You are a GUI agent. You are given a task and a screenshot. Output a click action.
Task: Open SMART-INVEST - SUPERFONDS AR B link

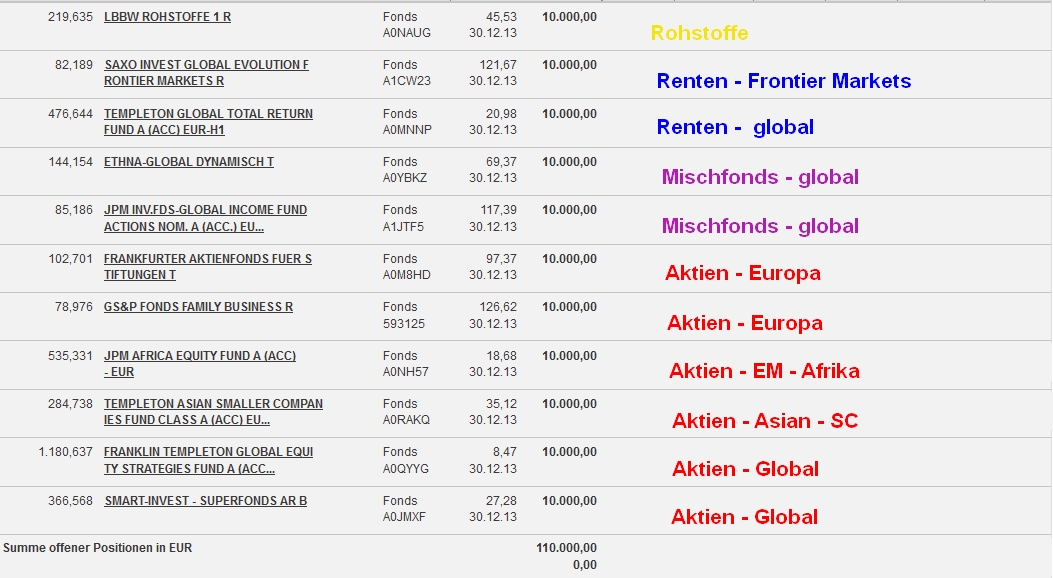[205, 501]
